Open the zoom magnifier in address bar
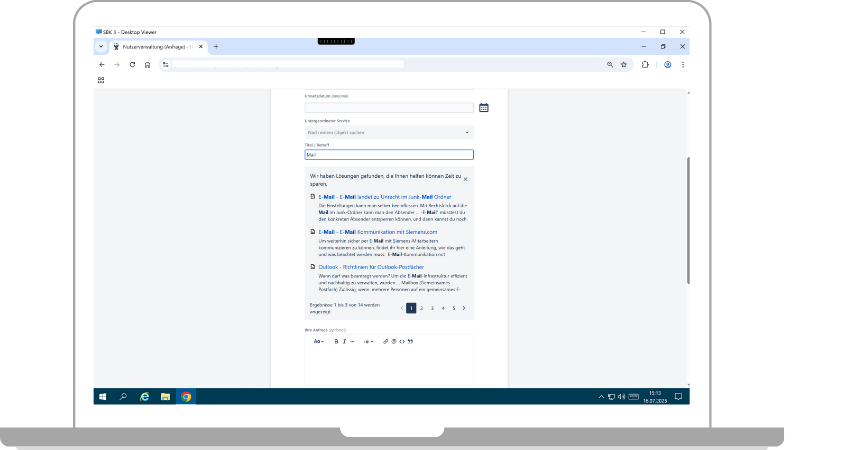 point(610,65)
